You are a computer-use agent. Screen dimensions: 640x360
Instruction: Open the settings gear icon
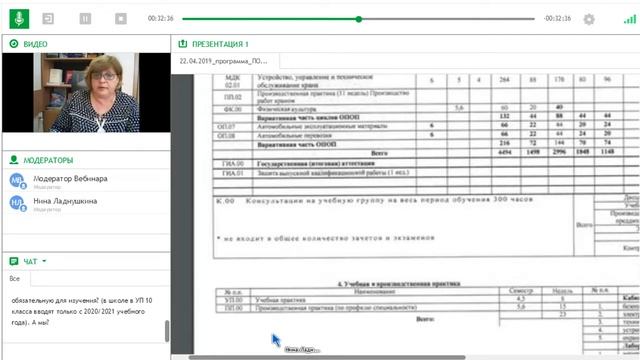(589, 19)
